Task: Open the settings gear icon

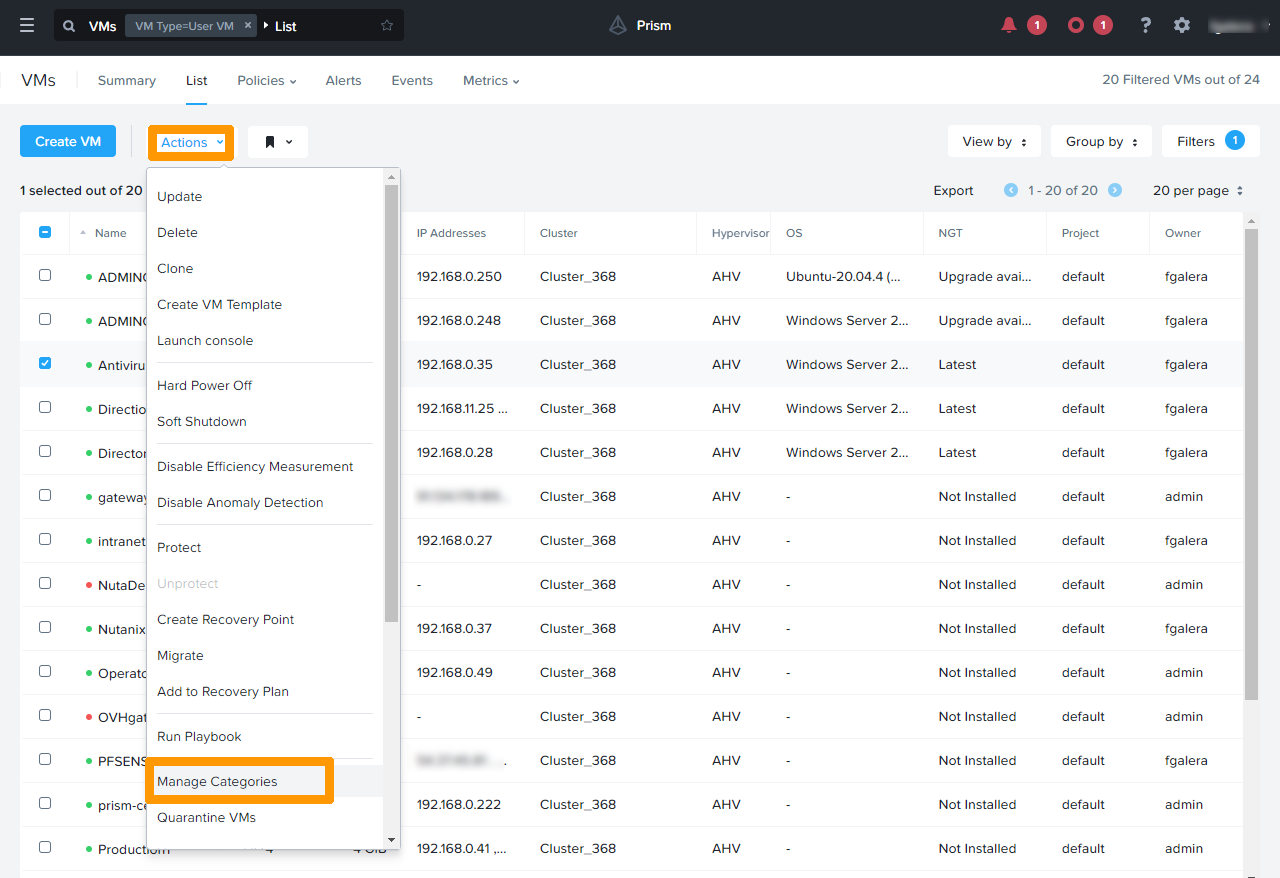Action: (x=1182, y=25)
